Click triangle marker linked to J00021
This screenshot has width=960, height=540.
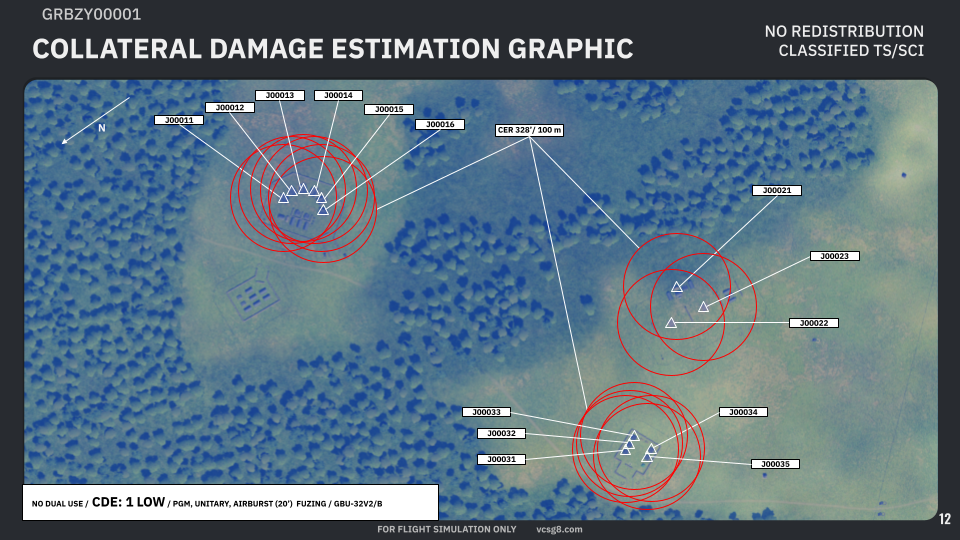point(677,287)
